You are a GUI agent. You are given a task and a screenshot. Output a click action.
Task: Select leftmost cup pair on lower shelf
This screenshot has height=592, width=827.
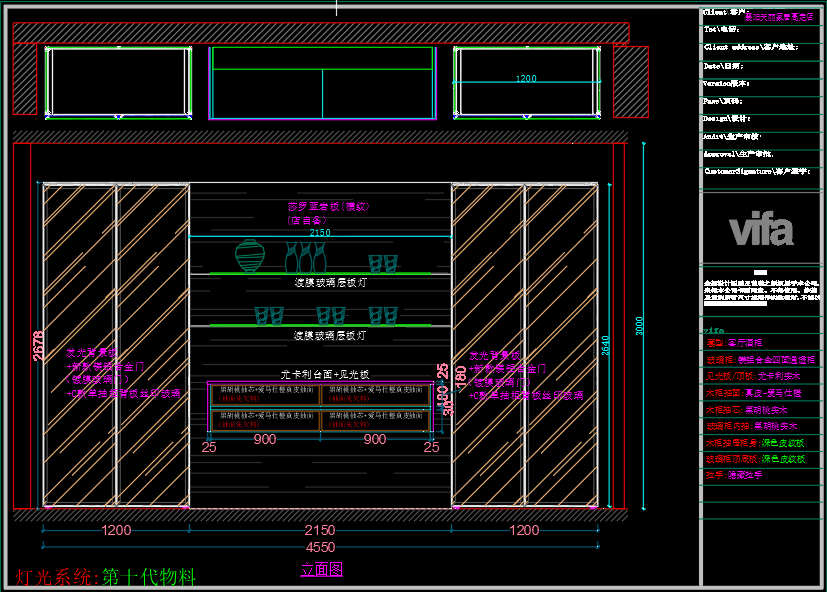268,316
